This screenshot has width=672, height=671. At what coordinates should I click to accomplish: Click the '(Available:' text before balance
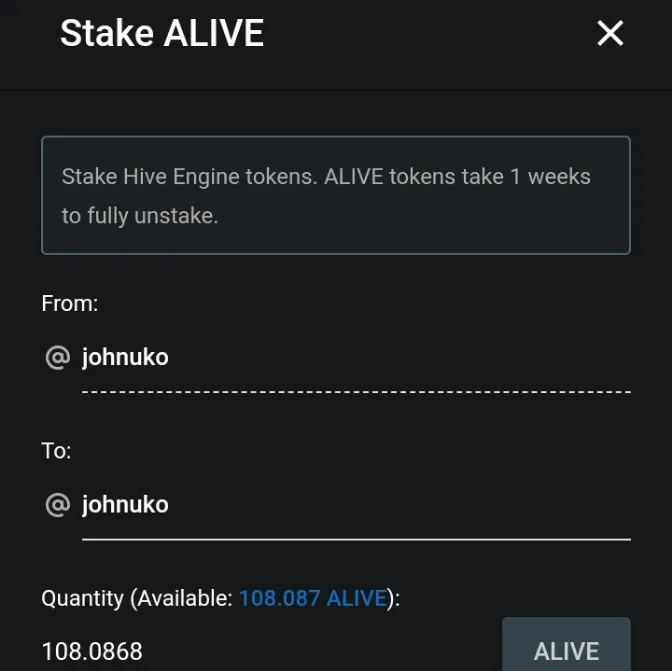182,598
